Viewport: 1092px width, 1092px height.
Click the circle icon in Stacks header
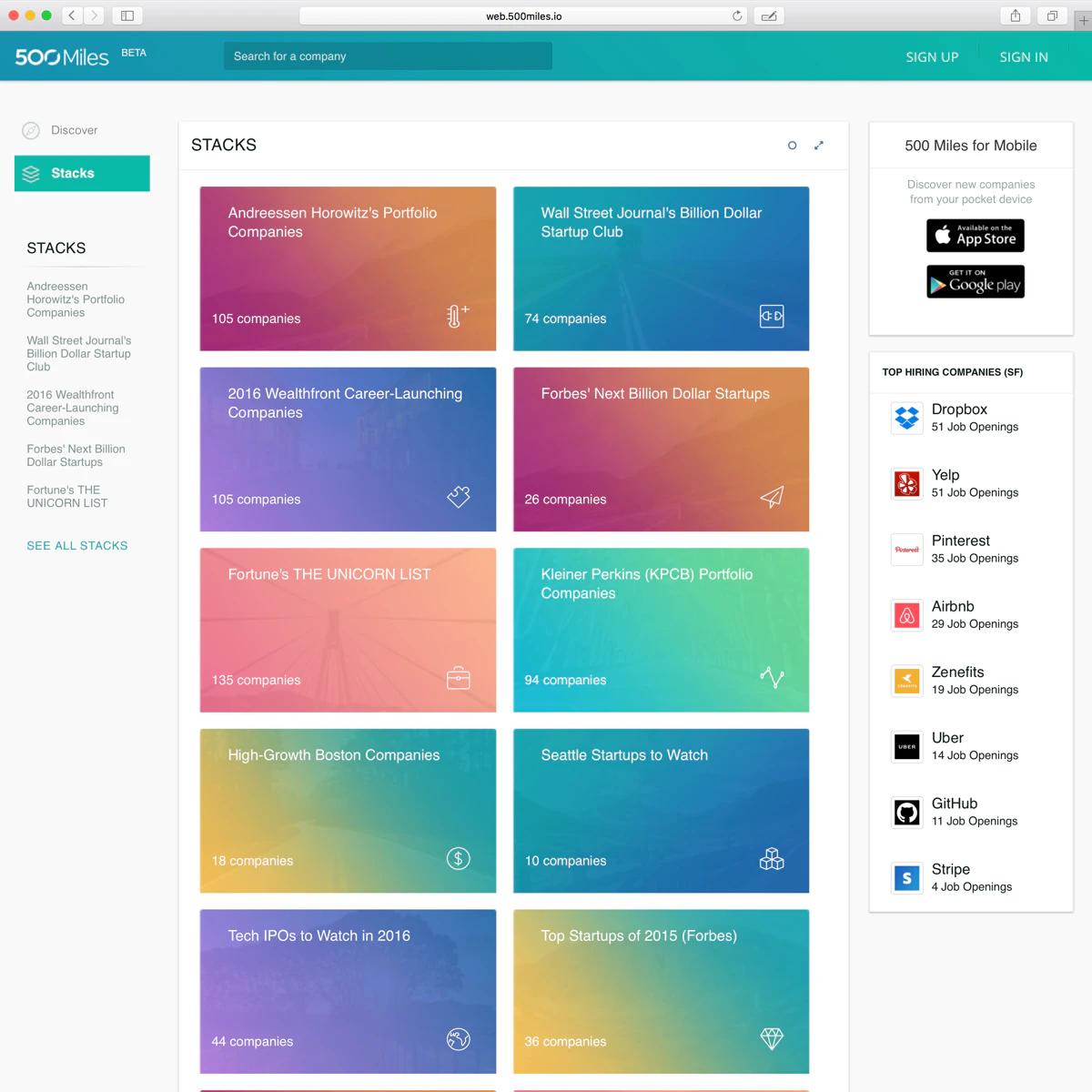click(x=792, y=146)
